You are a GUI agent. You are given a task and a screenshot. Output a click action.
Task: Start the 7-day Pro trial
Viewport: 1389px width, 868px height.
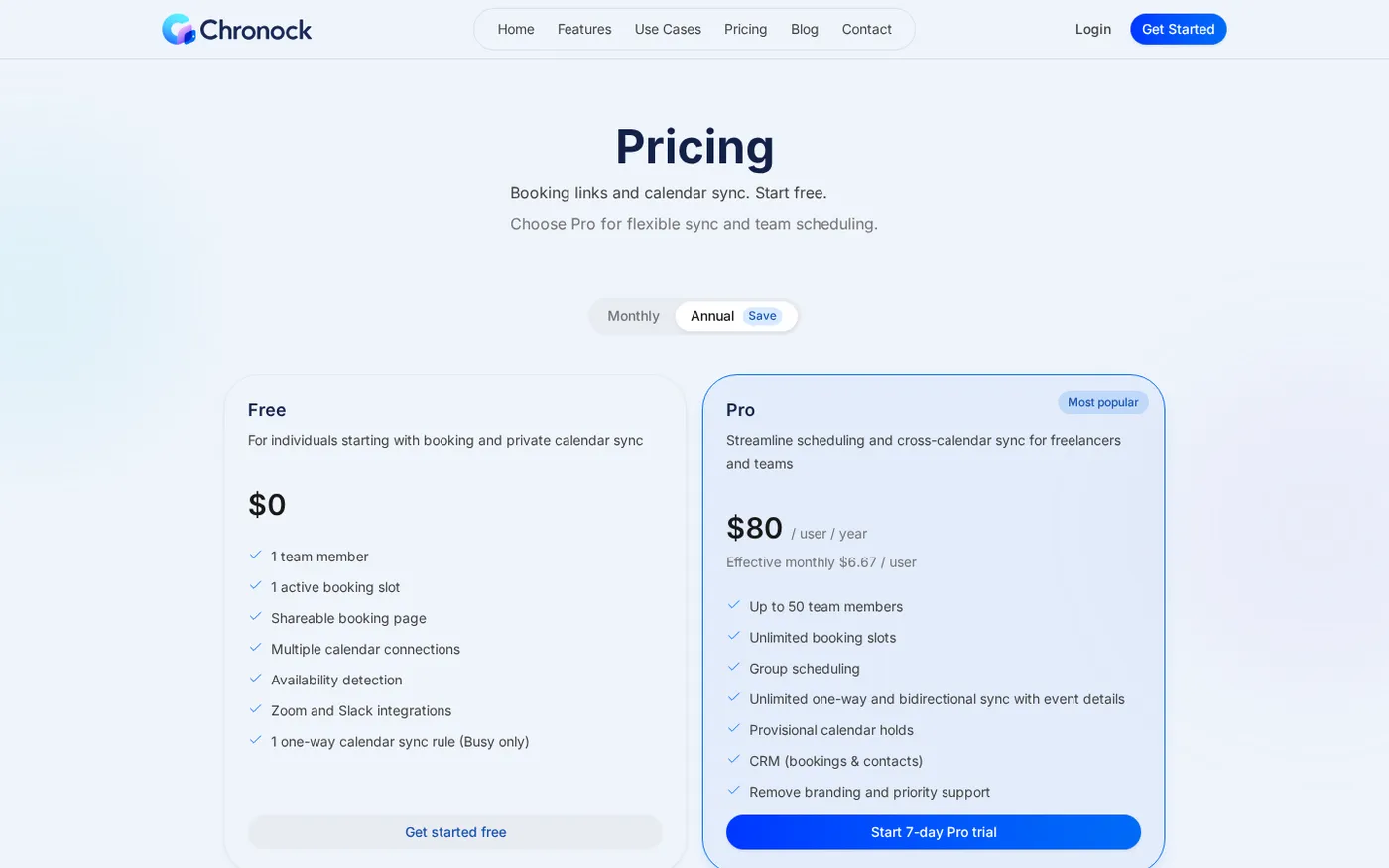[934, 832]
